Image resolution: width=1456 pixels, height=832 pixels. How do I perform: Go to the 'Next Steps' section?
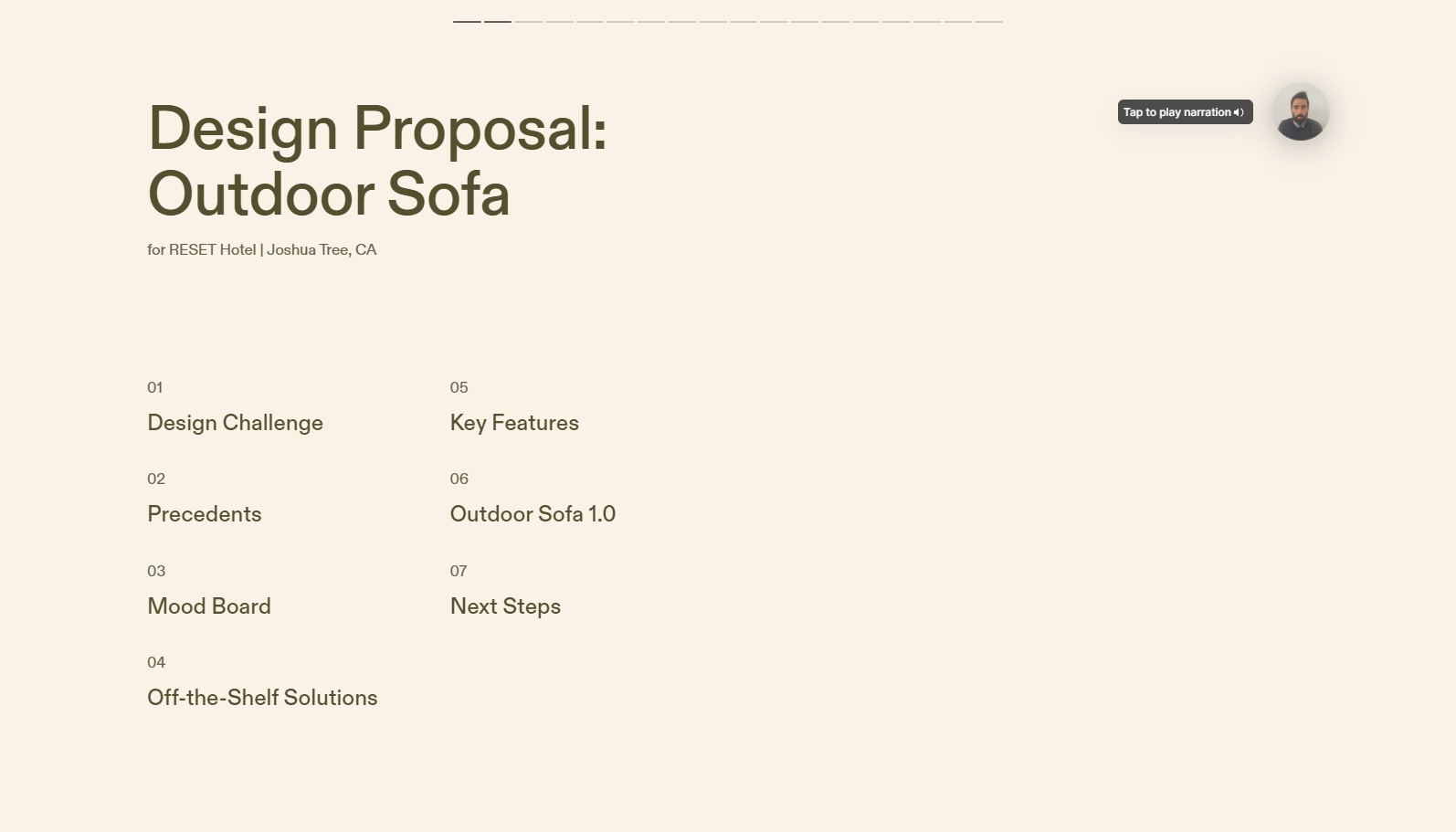click(505, 606)
